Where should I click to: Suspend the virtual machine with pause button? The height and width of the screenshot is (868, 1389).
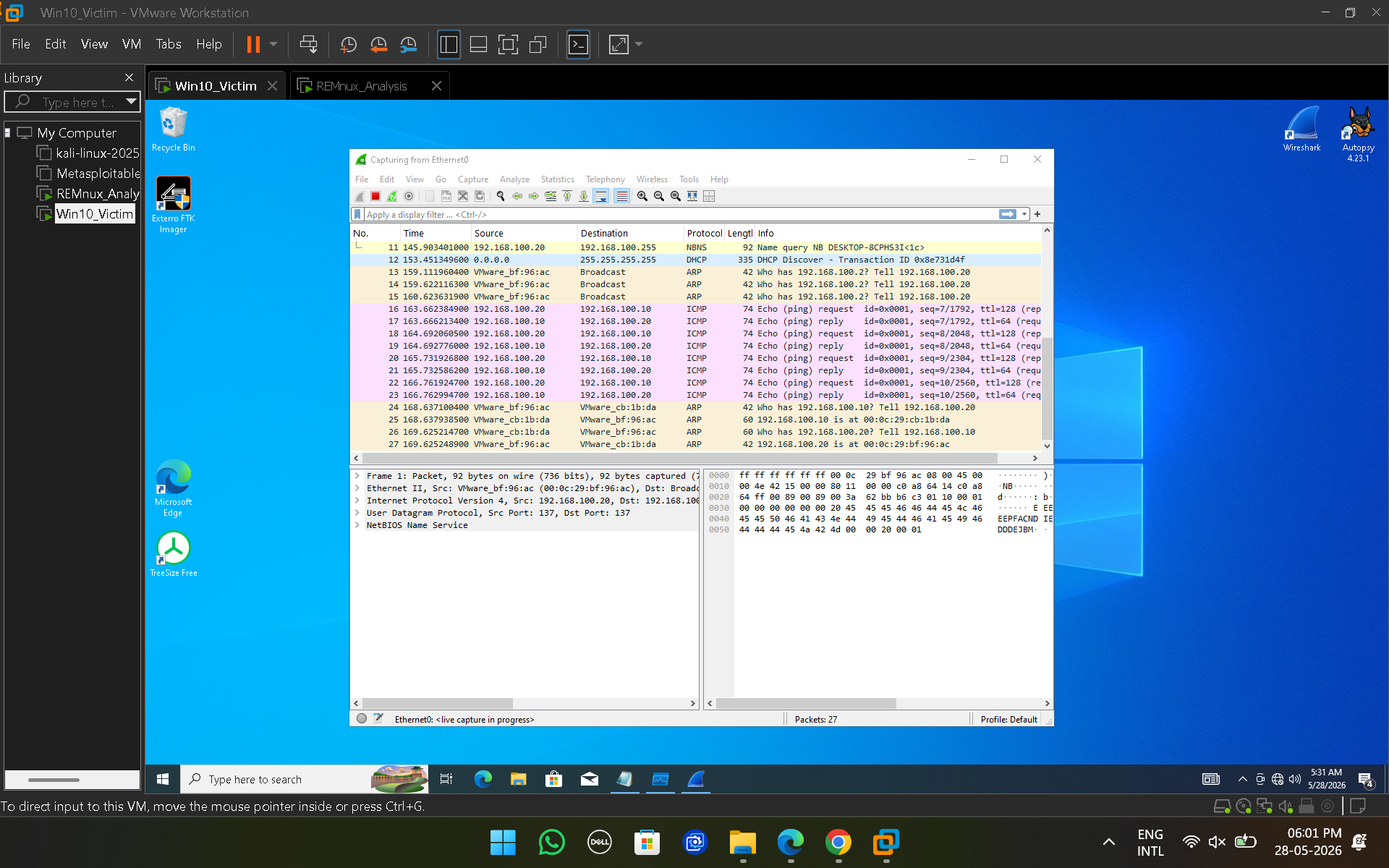pos(253,44)
